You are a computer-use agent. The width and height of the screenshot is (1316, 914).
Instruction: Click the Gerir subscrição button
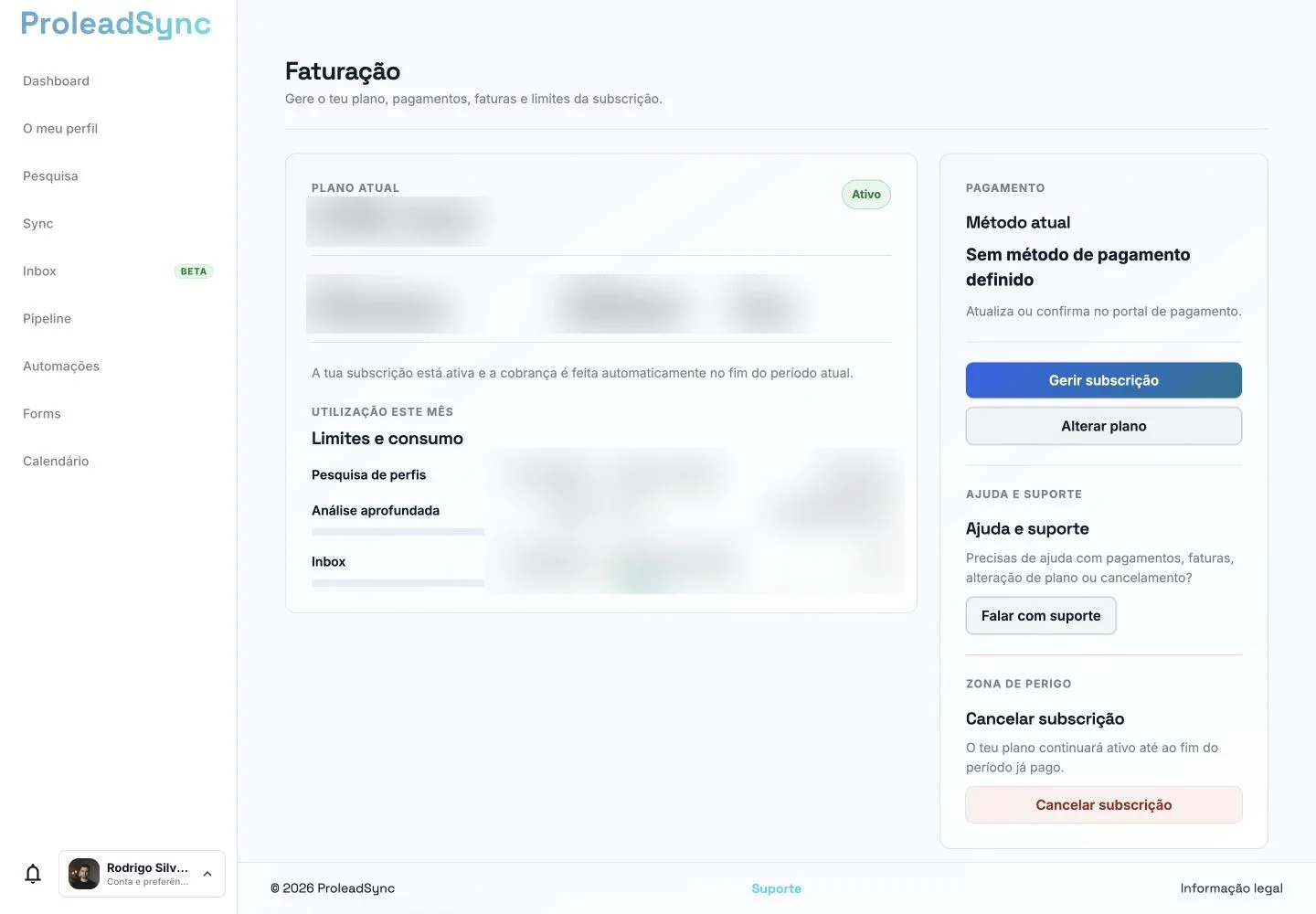coord(1104,380)
